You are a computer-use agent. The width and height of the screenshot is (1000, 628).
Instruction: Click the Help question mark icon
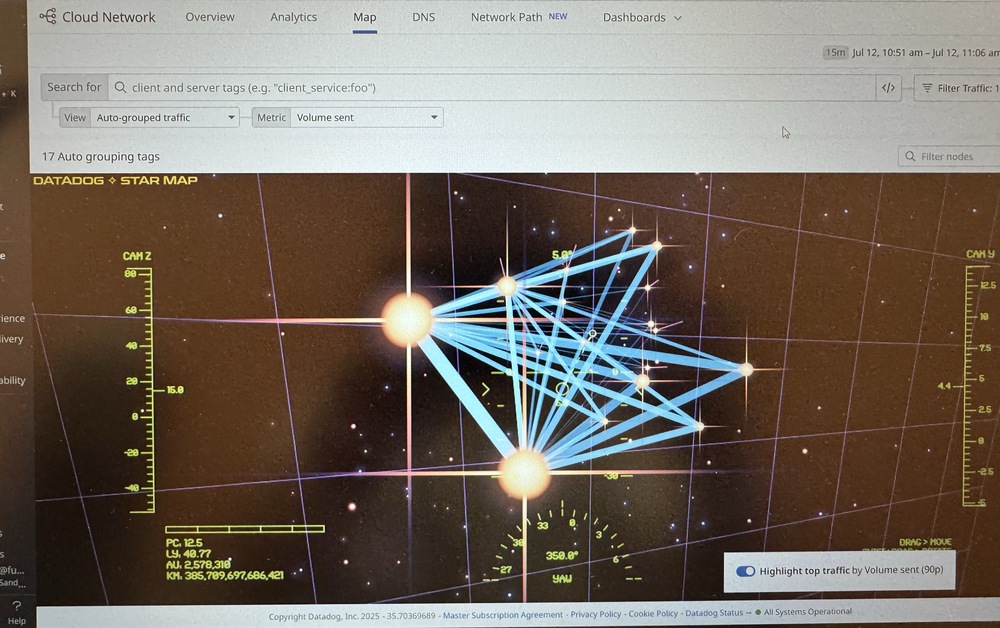pos(17,606)
